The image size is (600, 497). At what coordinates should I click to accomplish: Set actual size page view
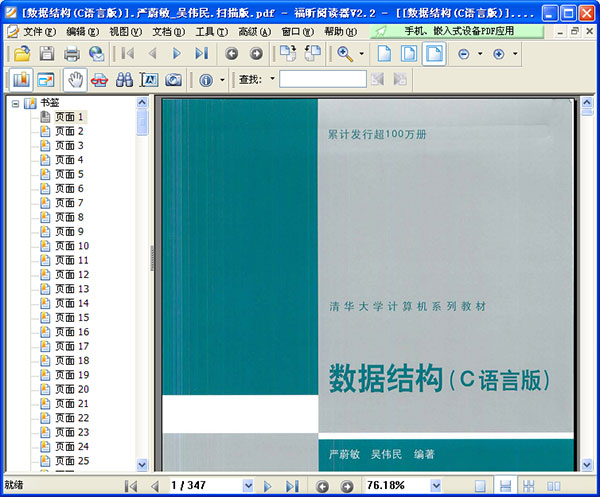(x=384, y=54)
